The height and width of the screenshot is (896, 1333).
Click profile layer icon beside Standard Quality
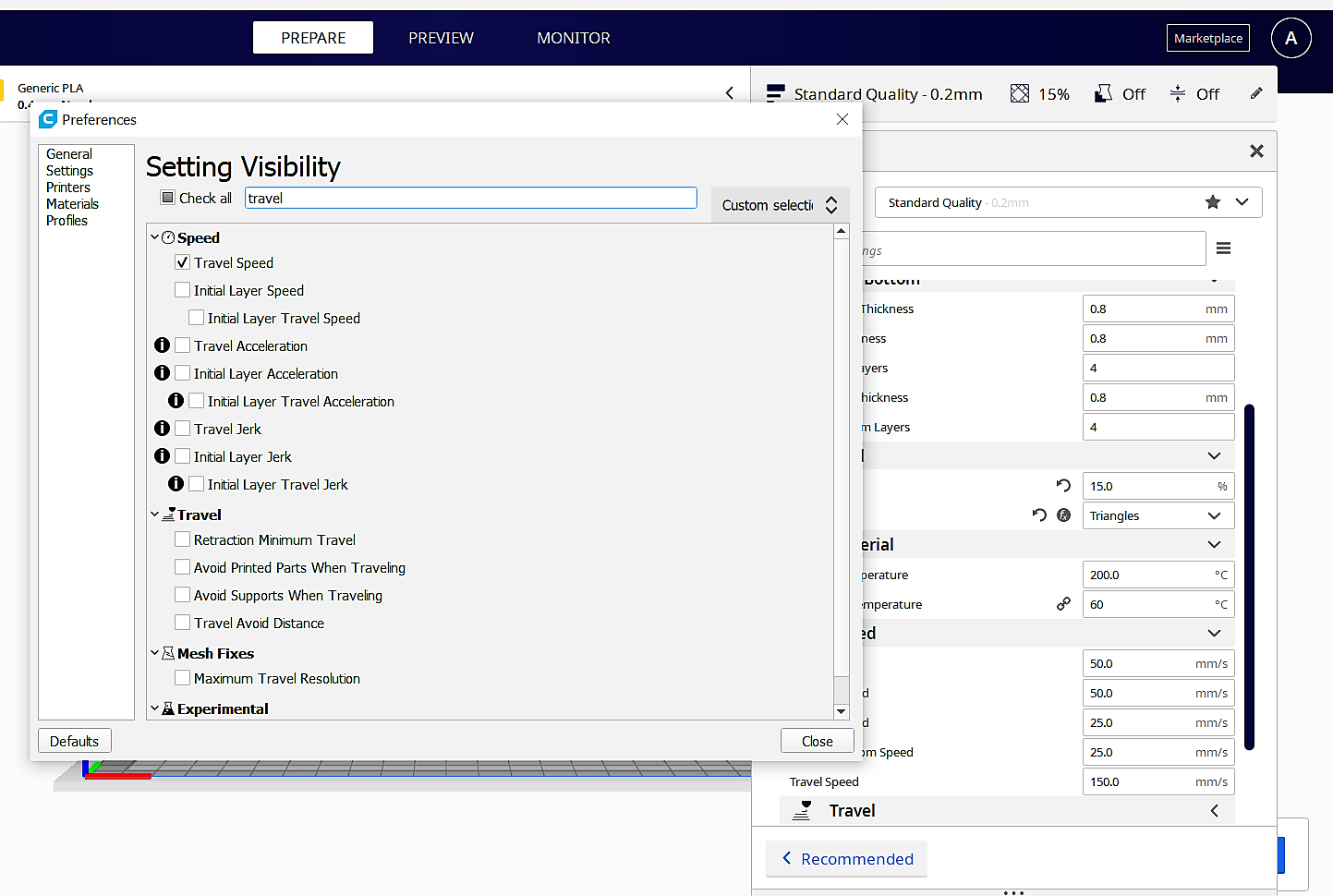[776, 93]
